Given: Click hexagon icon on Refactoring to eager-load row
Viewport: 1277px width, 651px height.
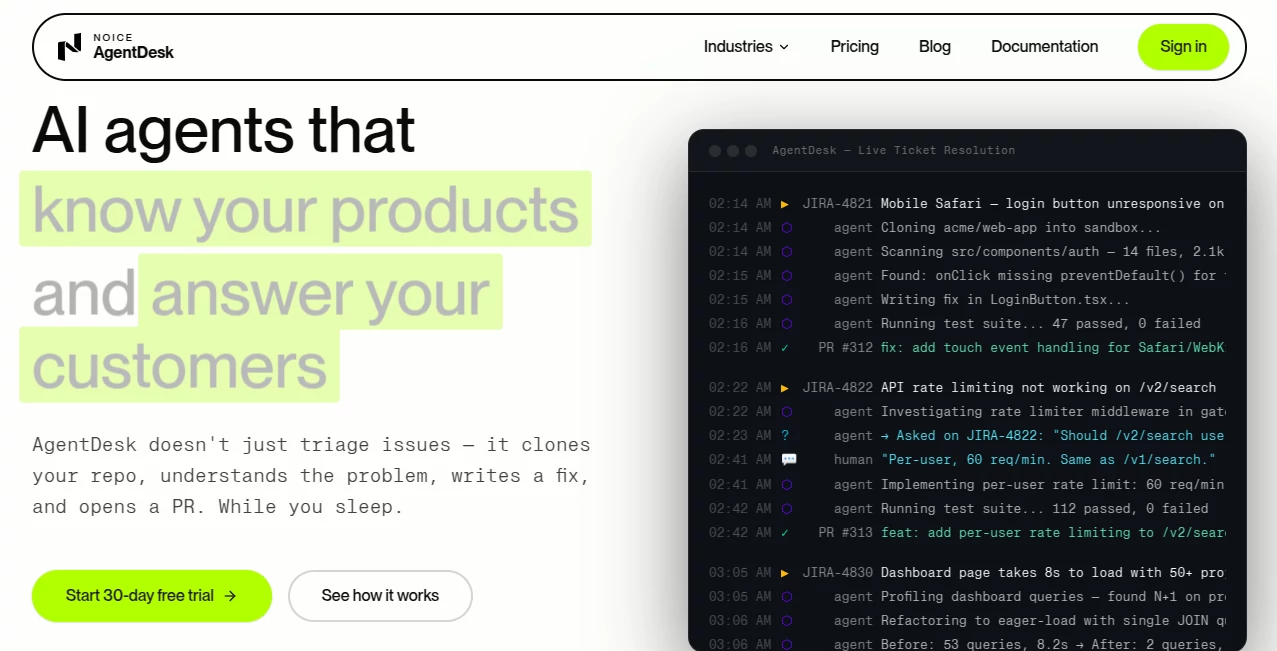Looking at the screenshot, I should pos(786,621).
